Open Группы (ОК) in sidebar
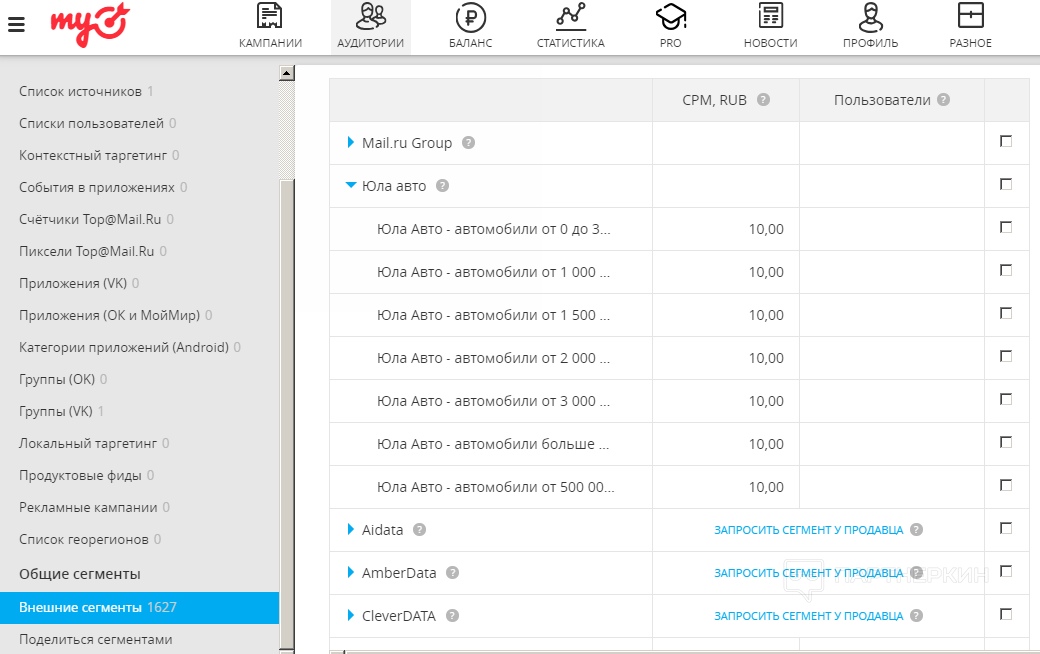This screenshot has height=654, width=1040. click(57, 379)
